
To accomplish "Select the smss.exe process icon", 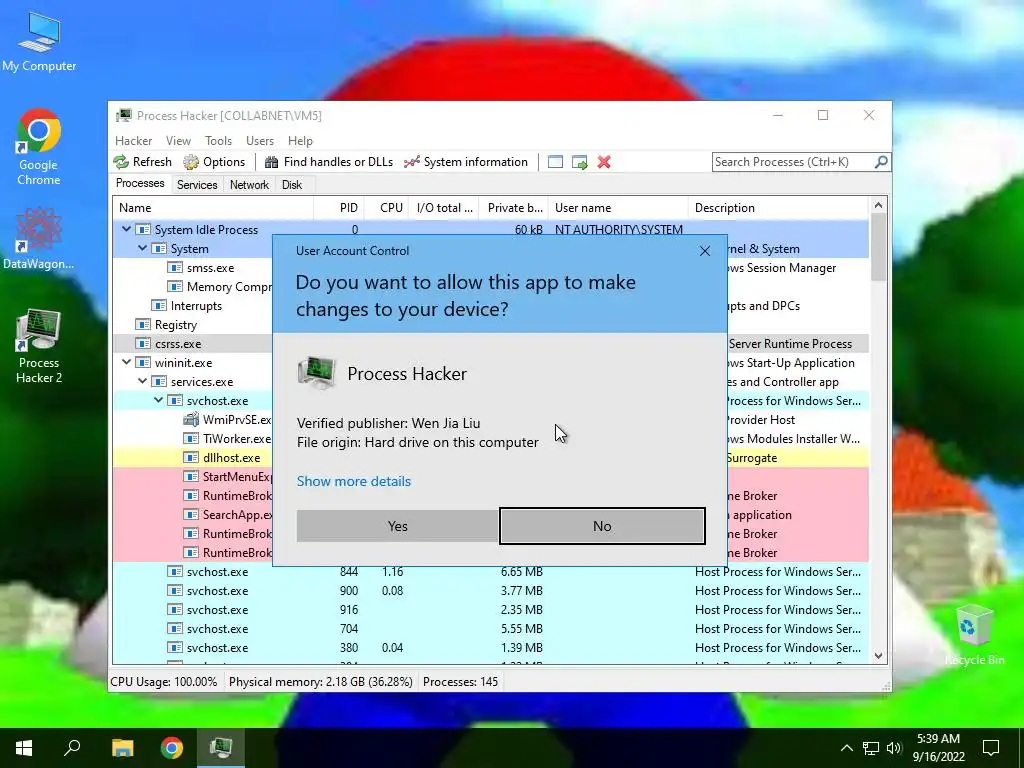I will point(174,268).
